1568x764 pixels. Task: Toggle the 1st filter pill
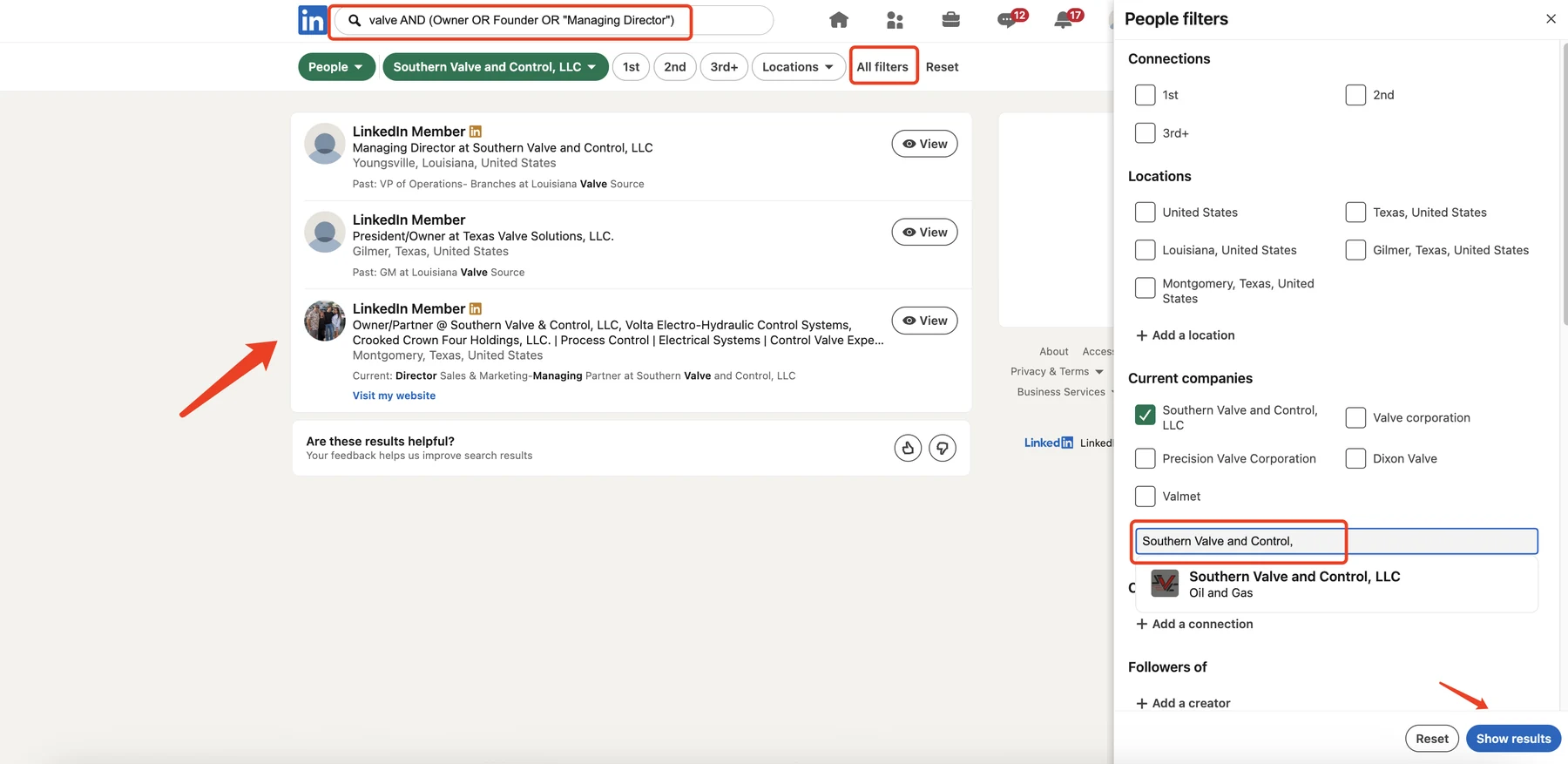point(632,67)
